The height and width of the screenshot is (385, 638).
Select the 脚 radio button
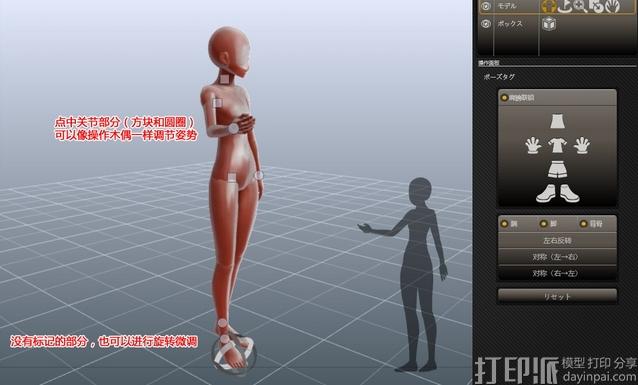point(544,223)
